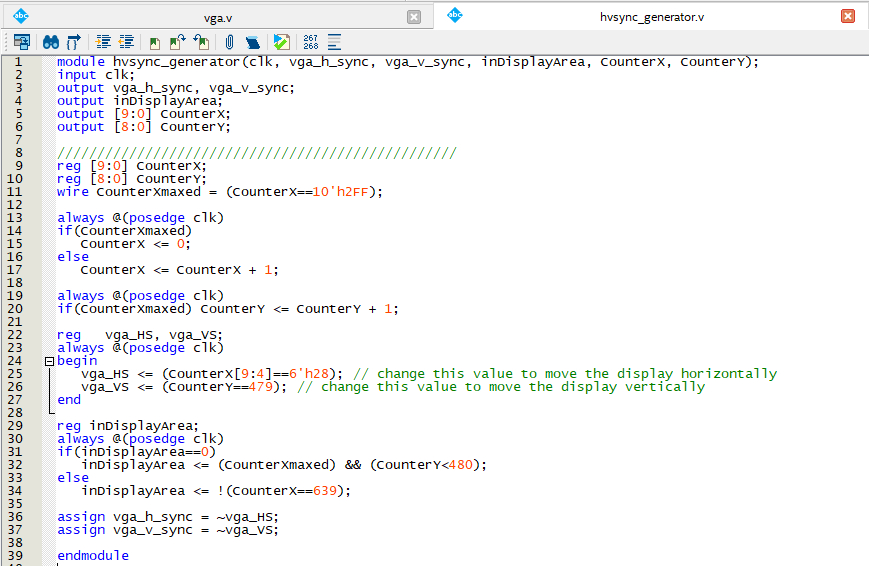Viewport: 869px width, 566px height.
Task: Toggle a bookmark on the current line
Action: coord(155,42)
